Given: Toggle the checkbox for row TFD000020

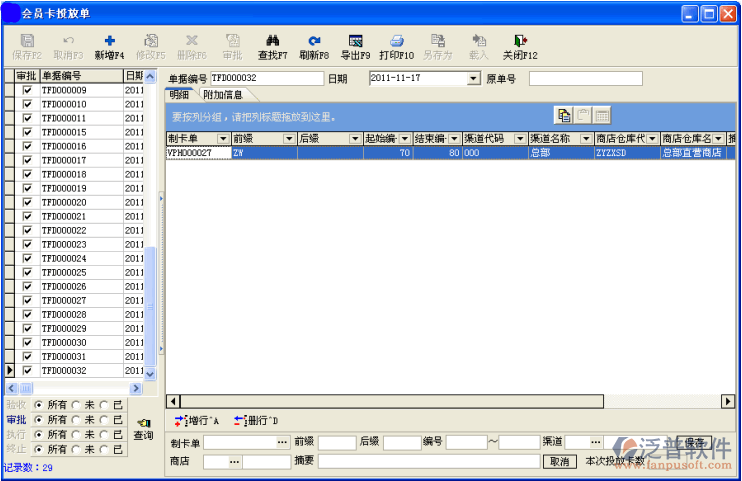Looking at the screenshot, I should pos(28,202).
